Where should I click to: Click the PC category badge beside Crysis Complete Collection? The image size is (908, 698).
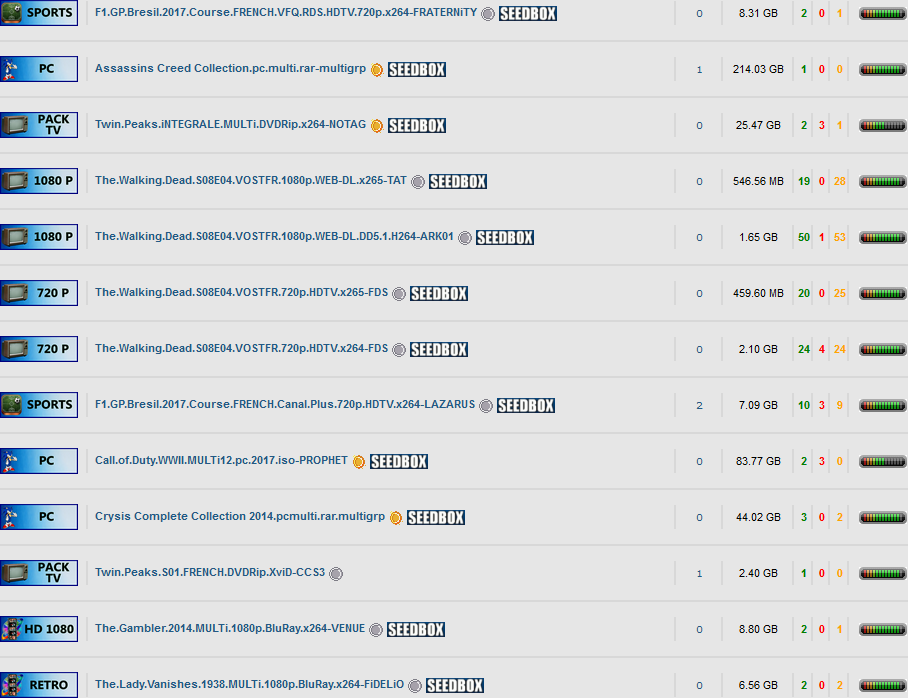pos(39,517)
